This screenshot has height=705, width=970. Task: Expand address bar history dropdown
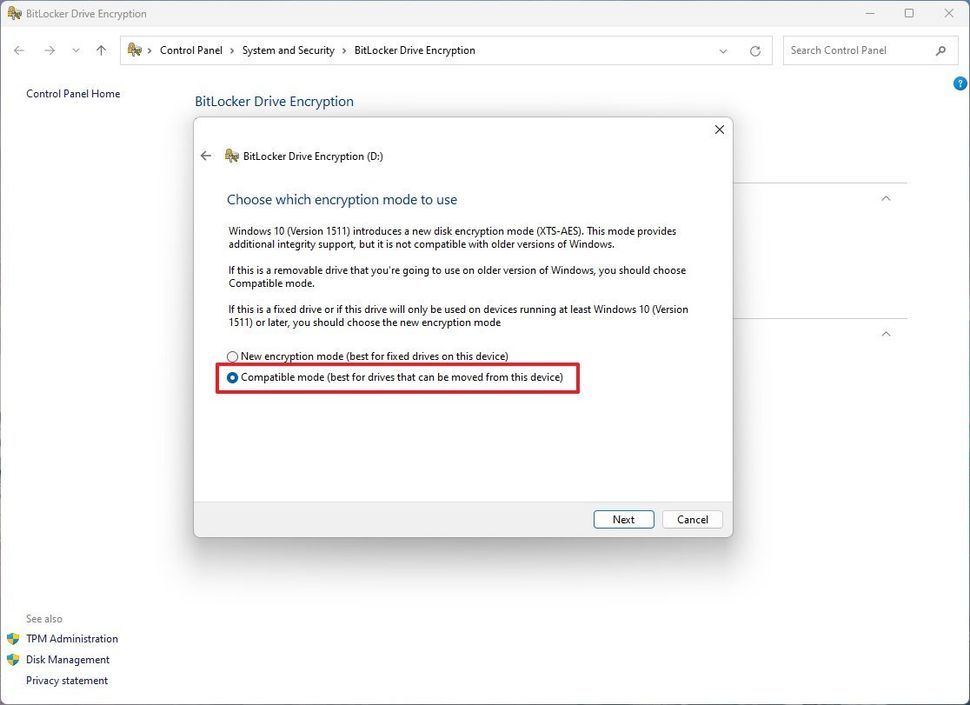[x=723, y=51]
